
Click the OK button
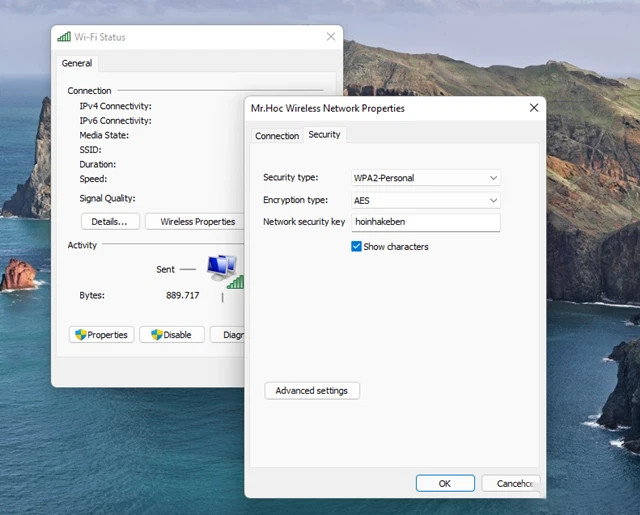[x=445, y=484]
